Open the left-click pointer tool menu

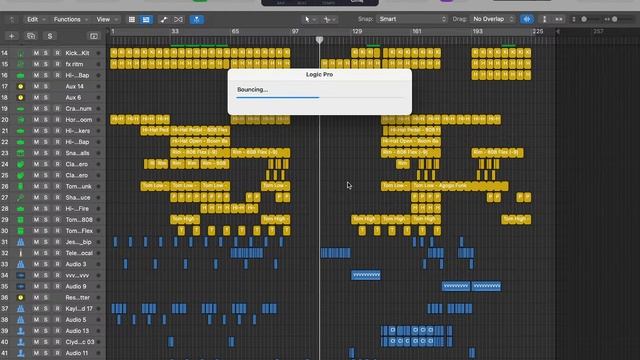[x=309, y=19]
